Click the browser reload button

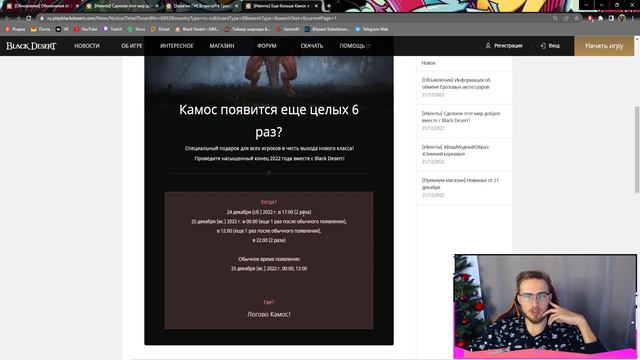[x=29, y=18]
